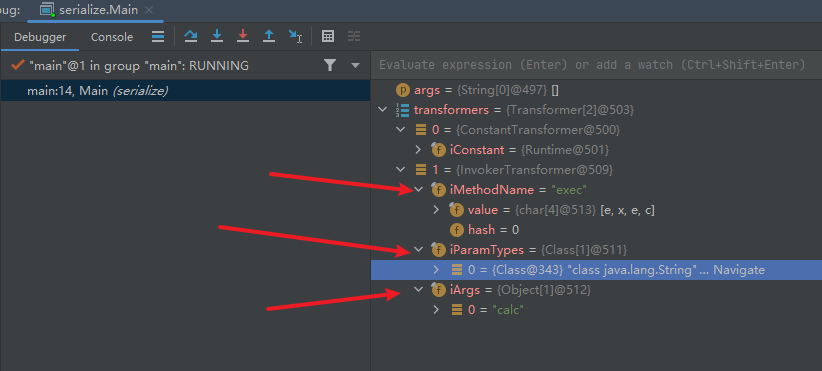822x371 pixels.
Task: Click the parameter icon beside args
Action: 403,90
